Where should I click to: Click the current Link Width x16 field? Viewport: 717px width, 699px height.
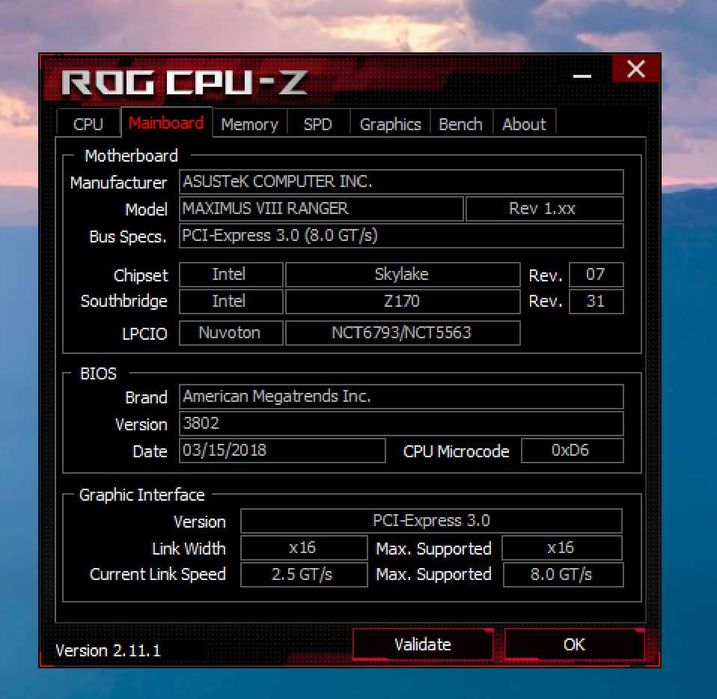(x=304, y=548)
